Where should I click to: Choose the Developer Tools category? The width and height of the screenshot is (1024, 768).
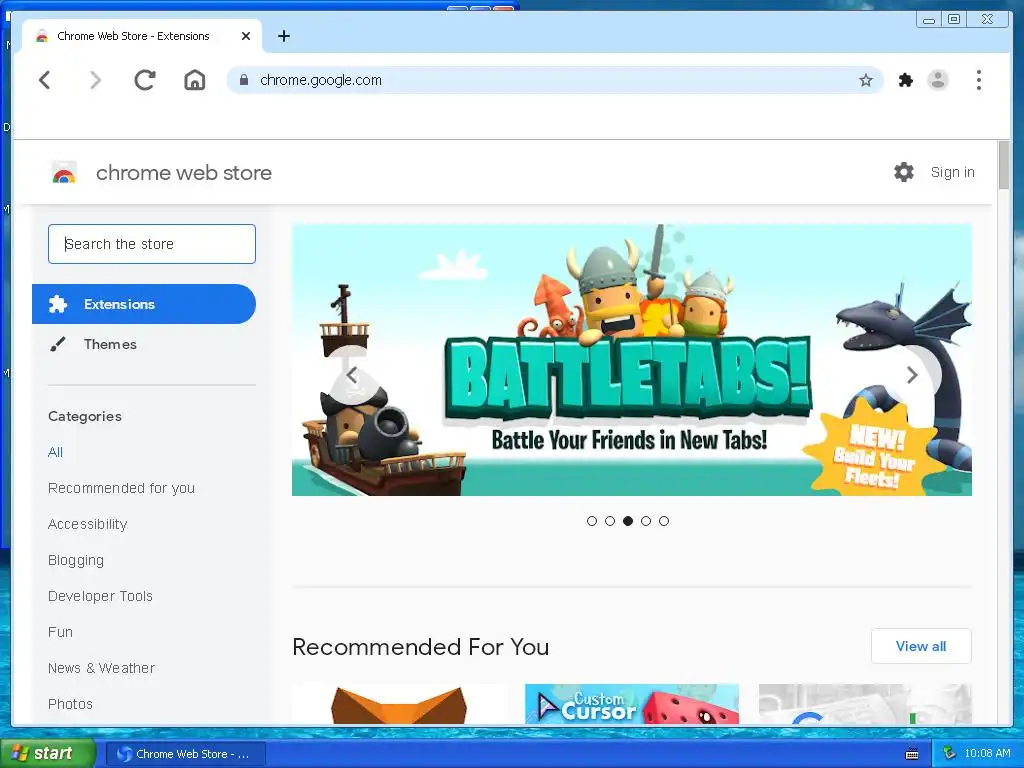(x=100, y=596)
